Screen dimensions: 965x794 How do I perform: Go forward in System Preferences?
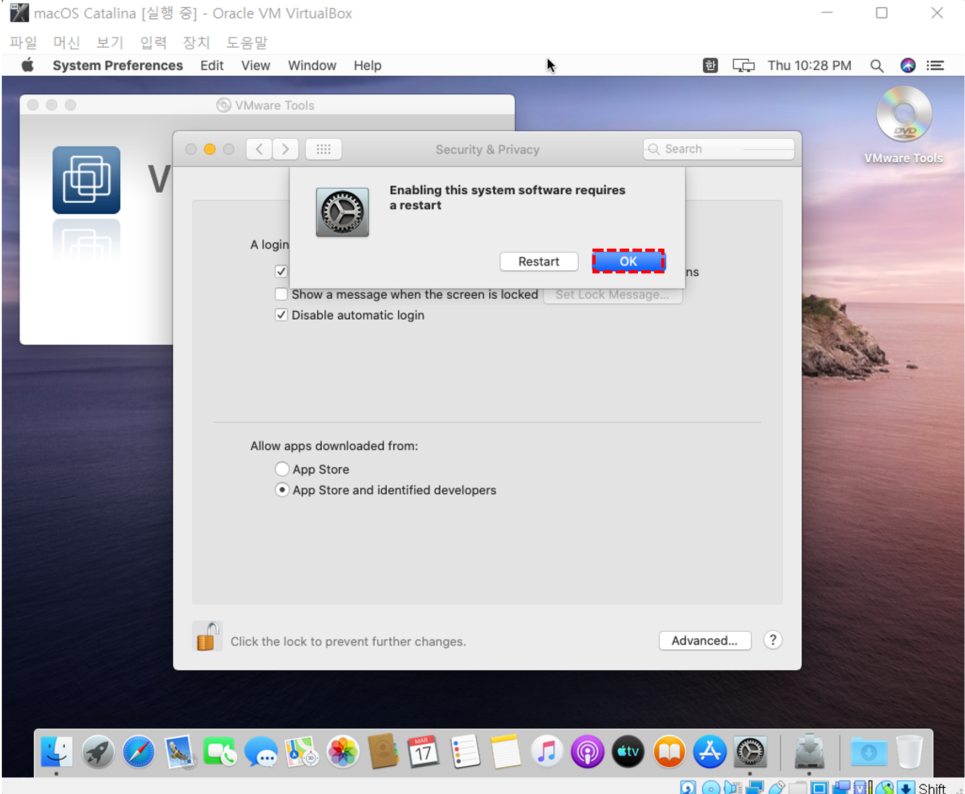pyautogui.click(x=286, y=149)
